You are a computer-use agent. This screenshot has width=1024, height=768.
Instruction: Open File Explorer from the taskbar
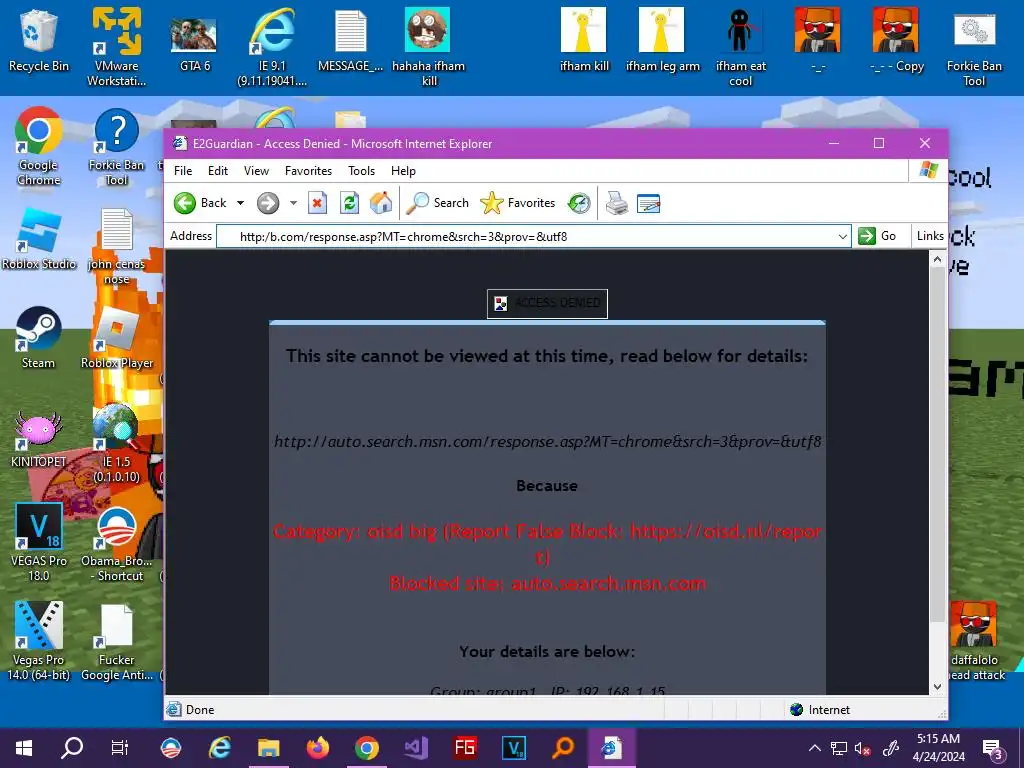(268, 748)
